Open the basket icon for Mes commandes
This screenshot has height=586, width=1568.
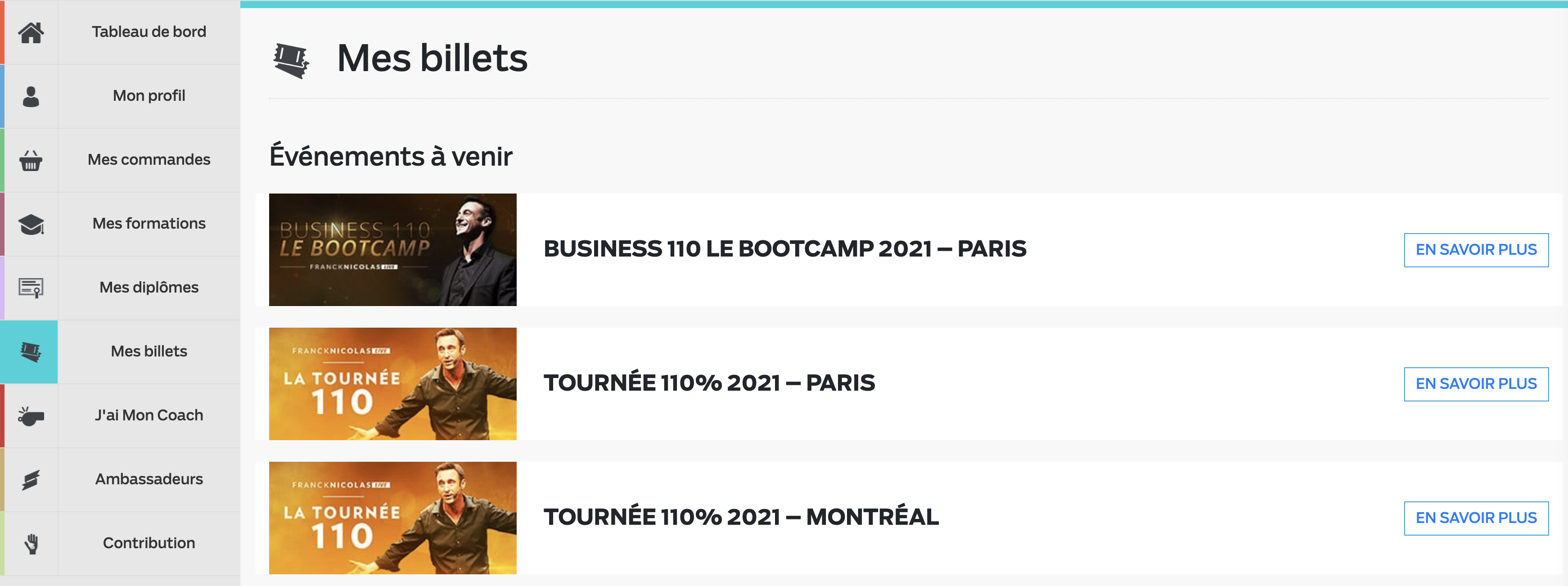click(x=31, y=161)
